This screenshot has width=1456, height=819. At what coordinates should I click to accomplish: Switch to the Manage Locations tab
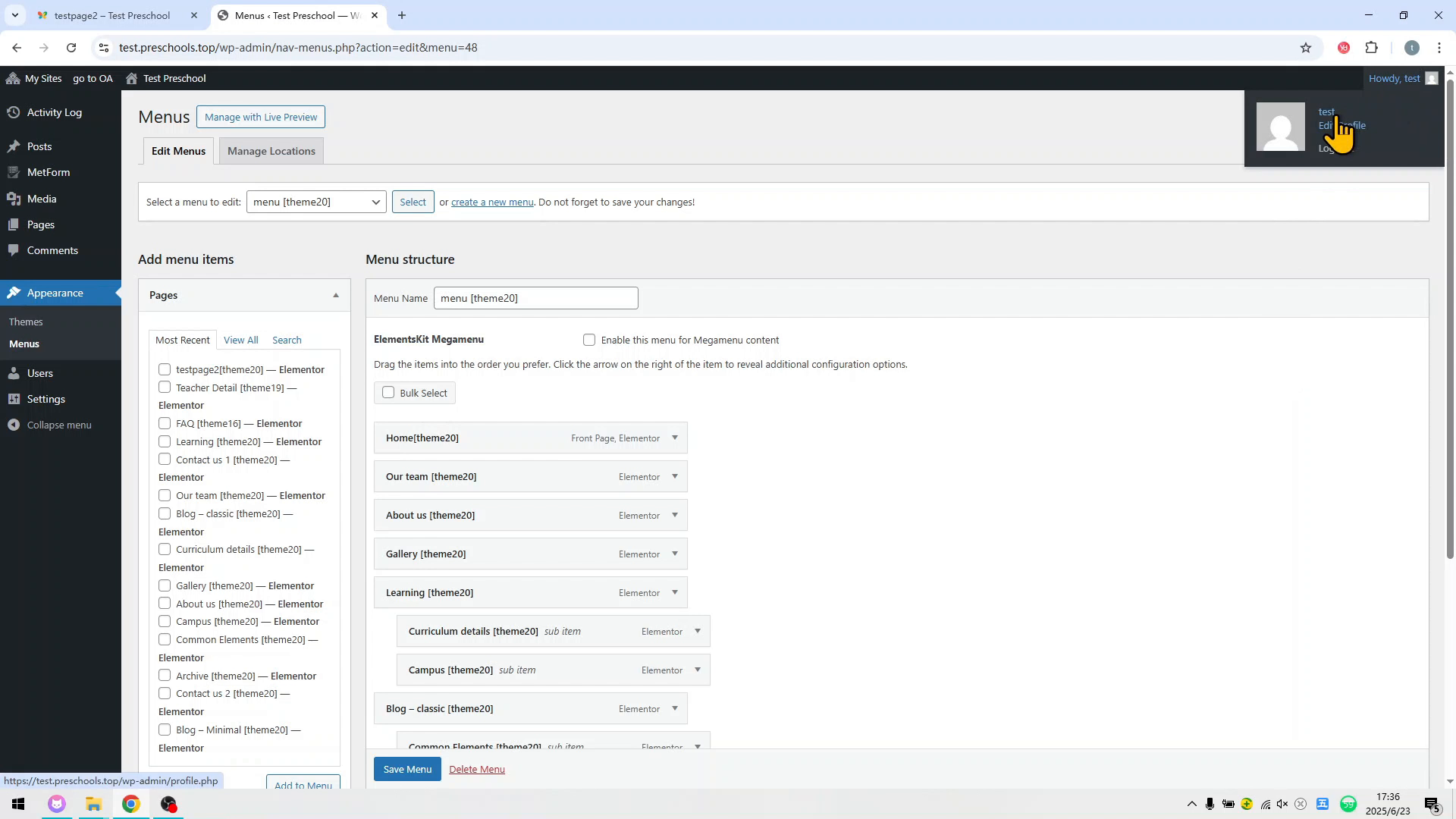click(271, 151)
